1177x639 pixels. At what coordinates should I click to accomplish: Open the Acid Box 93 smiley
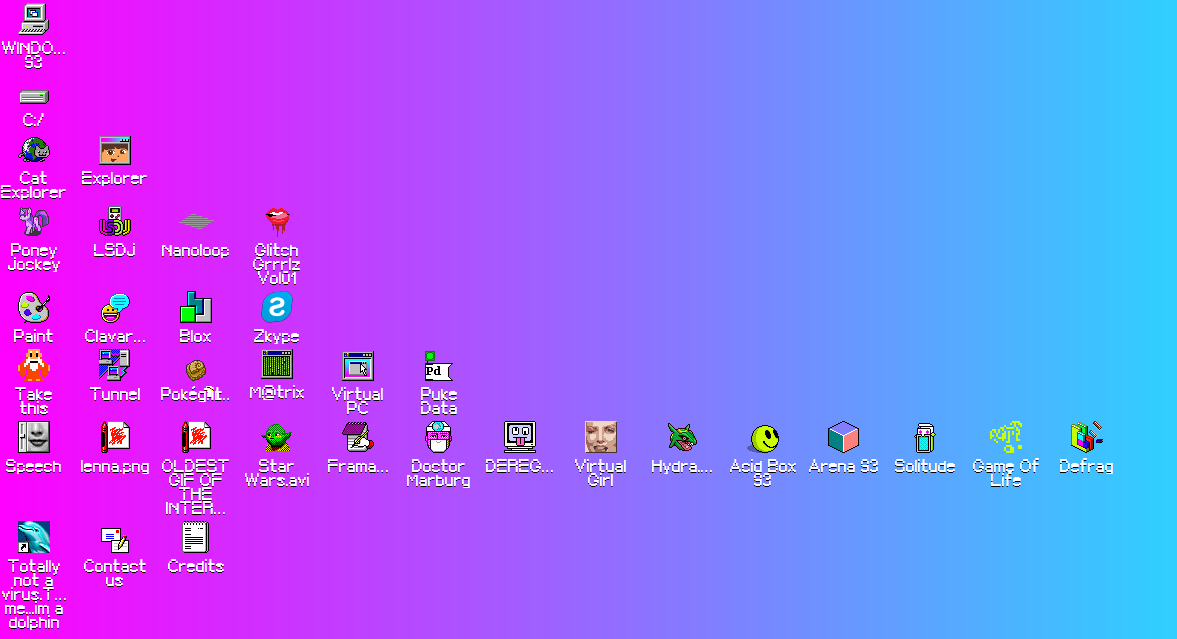coord(765,438)
